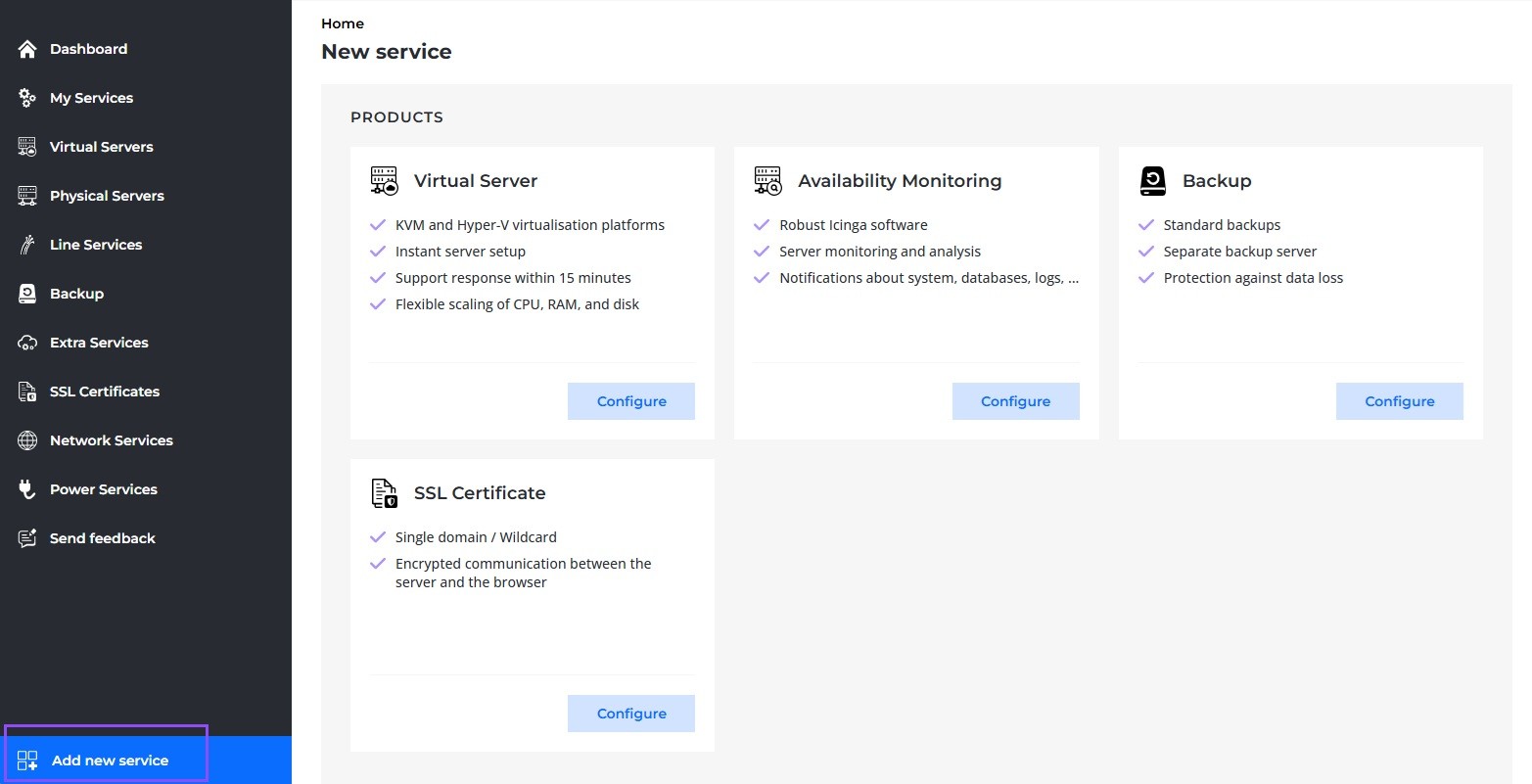Click the Network Services globe icon
Screen dimensions: 1532x784
pos(27,440)
